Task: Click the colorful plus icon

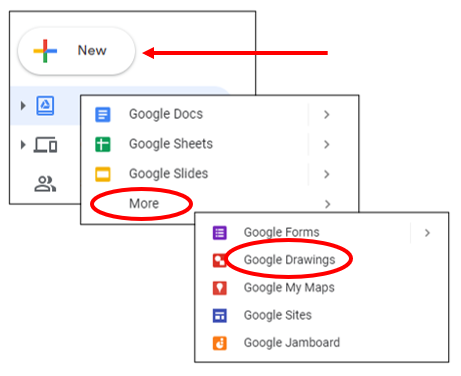Action: (45, 51)
